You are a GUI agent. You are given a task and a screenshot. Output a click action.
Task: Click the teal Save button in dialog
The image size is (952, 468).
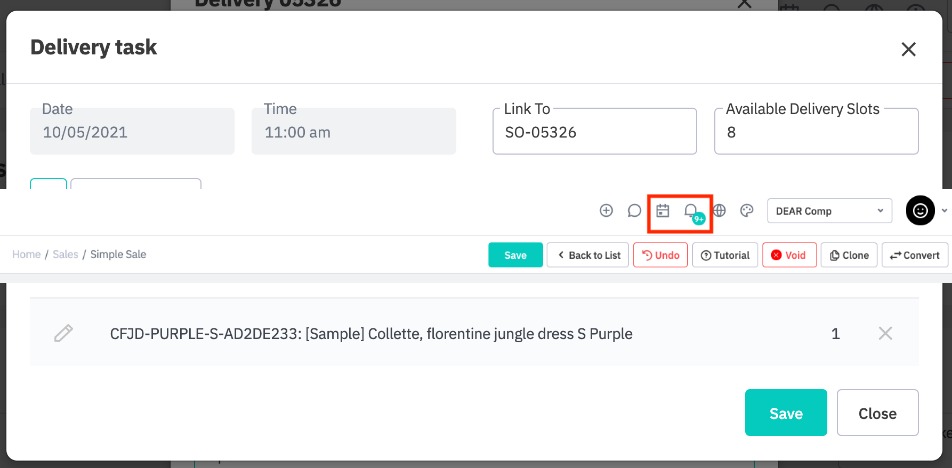click(785, 413)
